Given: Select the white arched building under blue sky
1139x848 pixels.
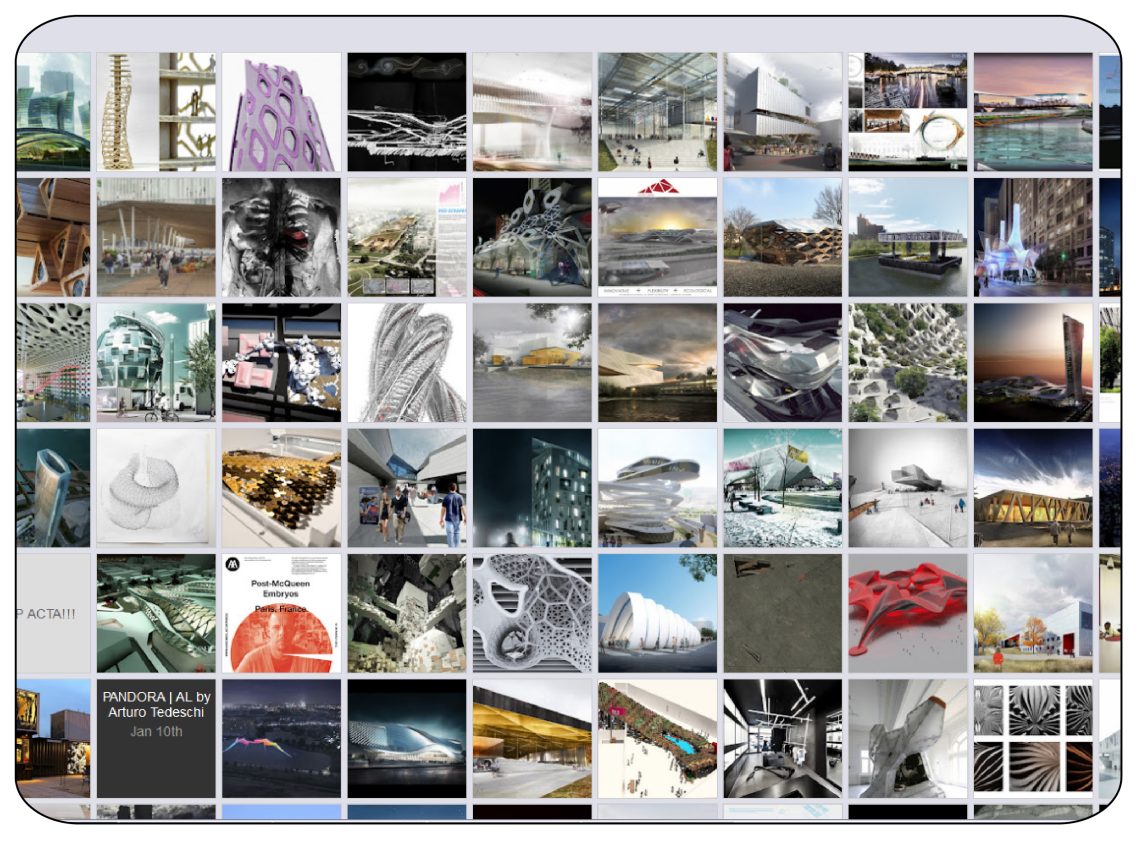Looking at the screenshot, I should 657,613.
